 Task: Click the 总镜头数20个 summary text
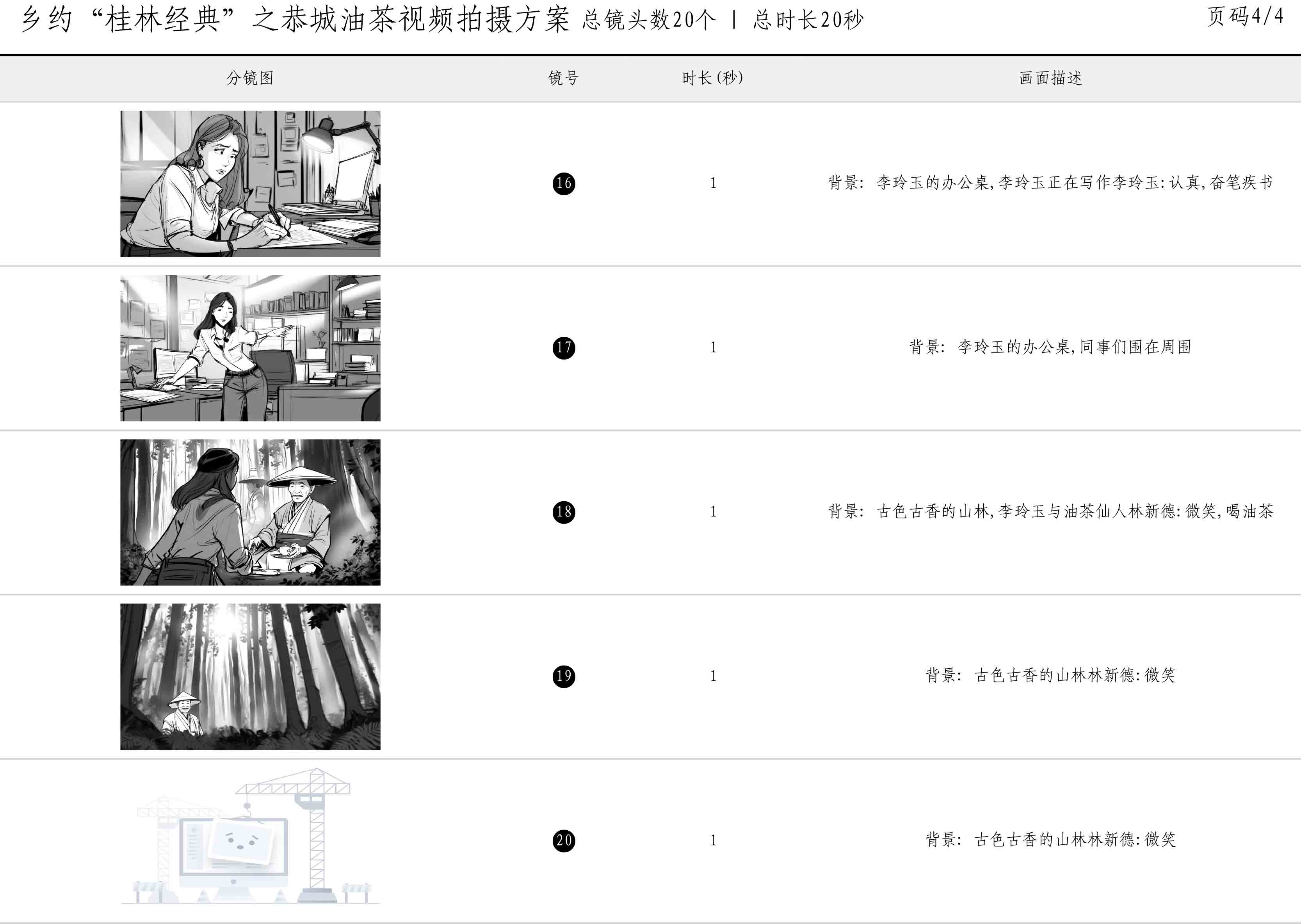[649, 20]
